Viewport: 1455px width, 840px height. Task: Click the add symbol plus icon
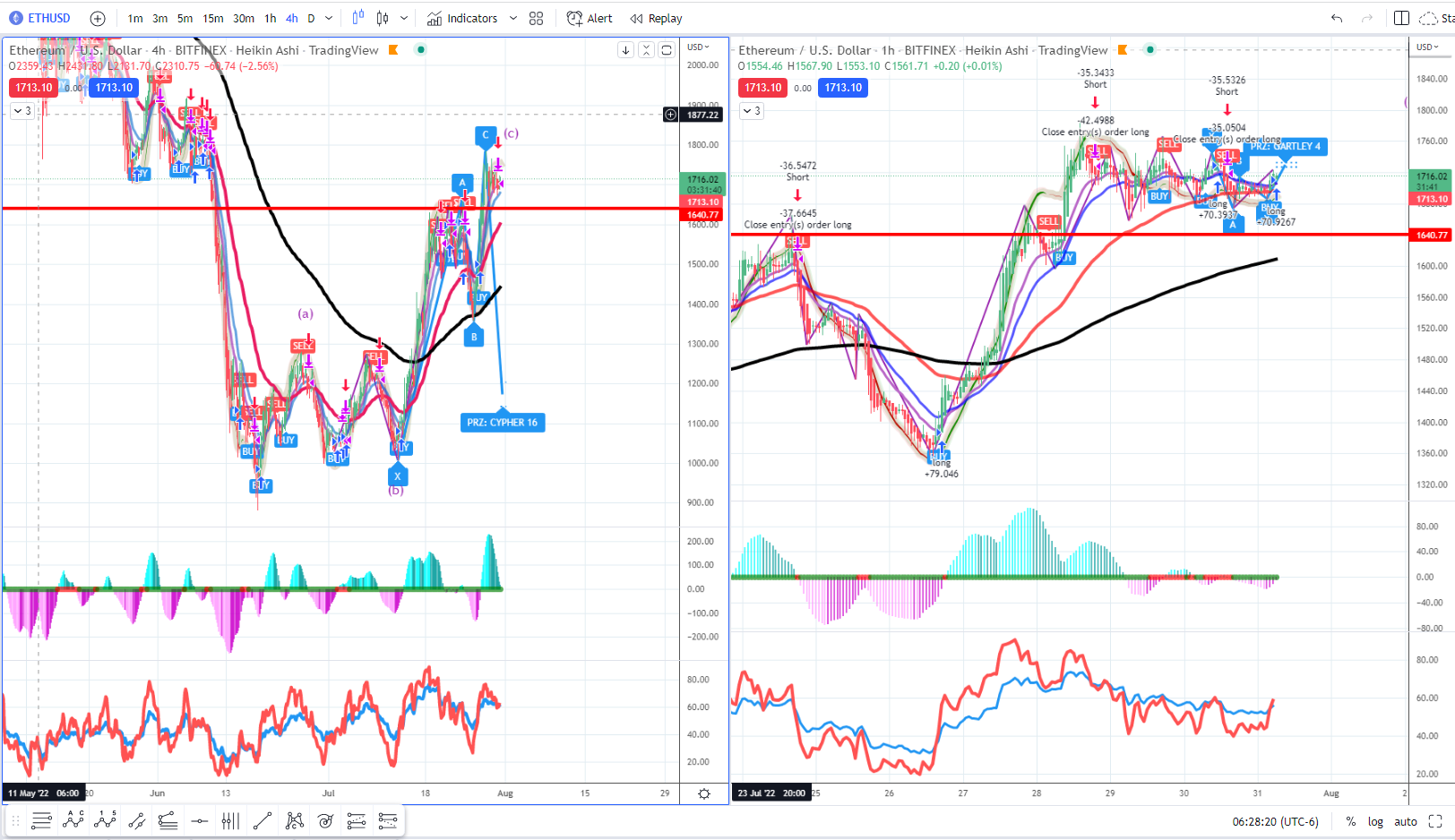pyautogui.click(x=98, y=18)
